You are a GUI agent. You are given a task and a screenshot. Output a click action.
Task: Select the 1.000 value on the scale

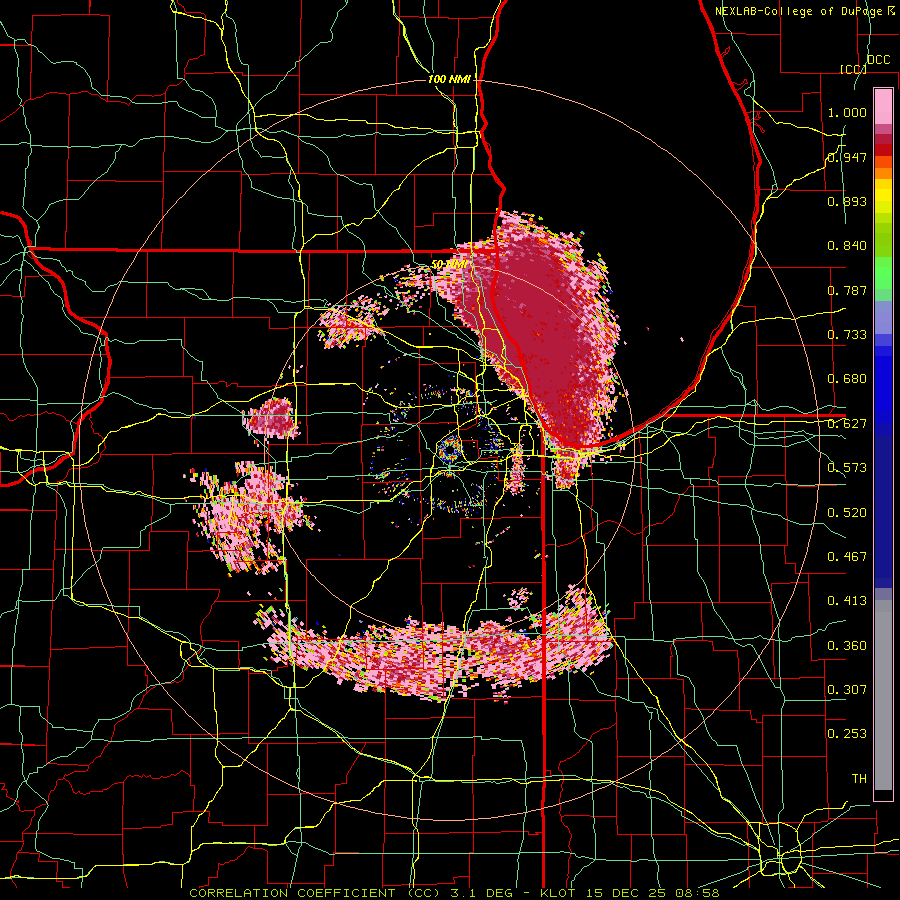(847, 112)
